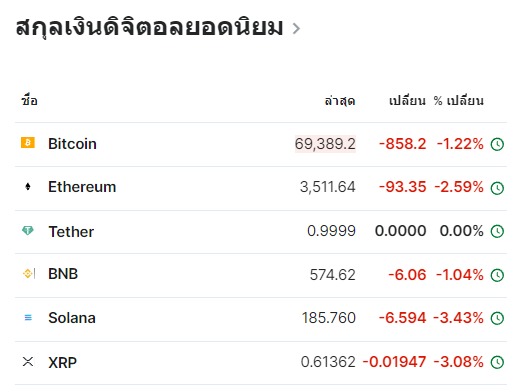This screenshot has height=392, width=513.
Task: Click the Solana striped icon
Action: (x=28, y=318)
